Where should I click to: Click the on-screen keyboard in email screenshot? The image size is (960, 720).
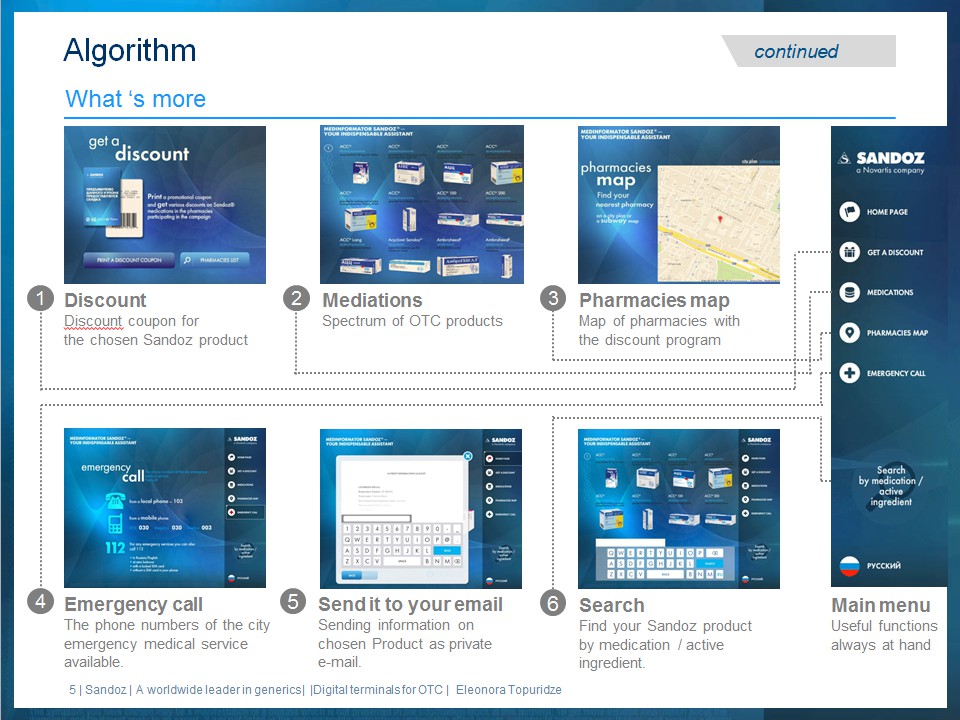coord(402,544)
